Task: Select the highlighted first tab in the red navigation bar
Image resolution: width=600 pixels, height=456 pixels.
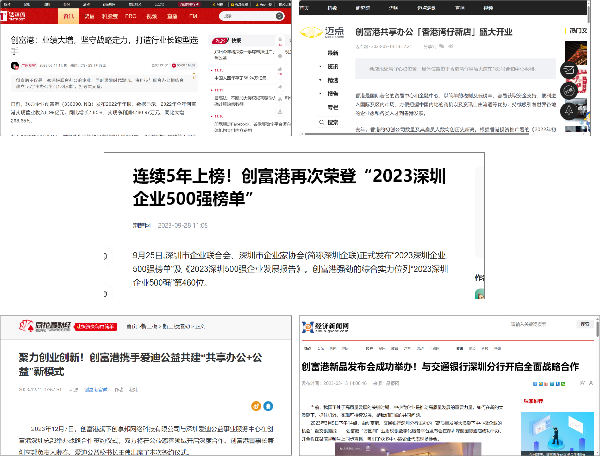Action: coord(68,16)
